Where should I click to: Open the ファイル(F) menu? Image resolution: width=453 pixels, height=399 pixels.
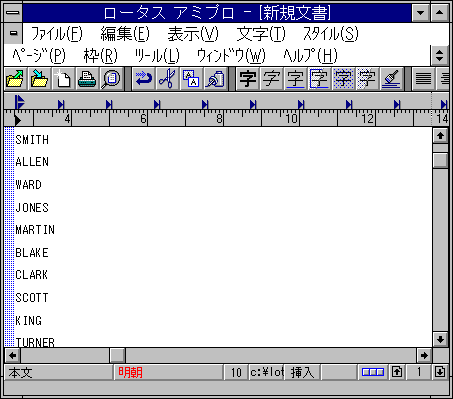tap(57, 34)
